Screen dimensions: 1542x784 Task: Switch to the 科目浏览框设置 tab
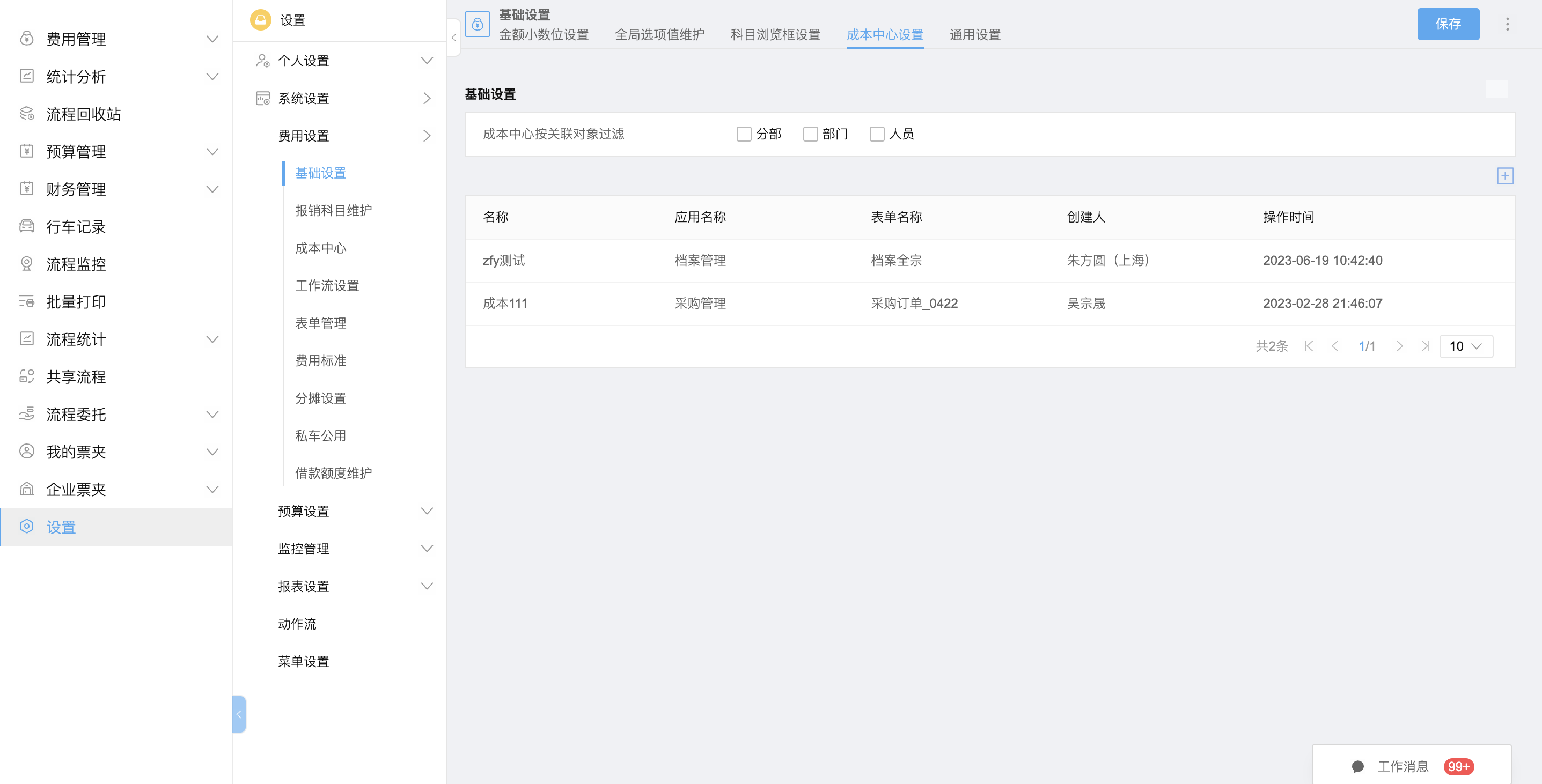pyautogui.click(x=775, y=35)
